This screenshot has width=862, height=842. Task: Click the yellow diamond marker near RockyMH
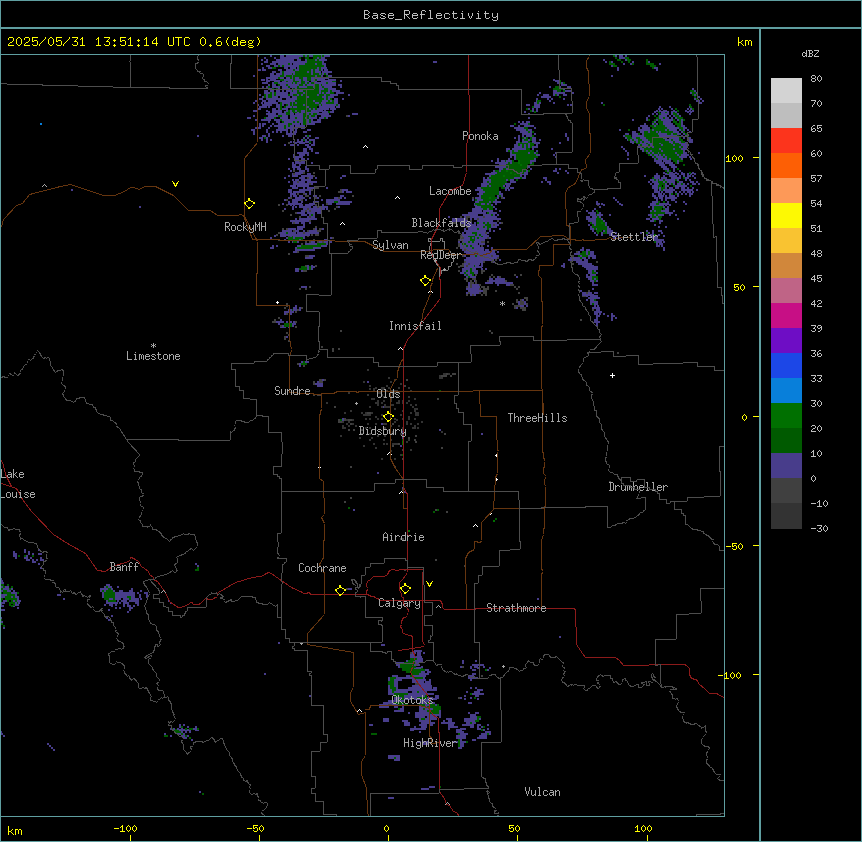[250, 204]
